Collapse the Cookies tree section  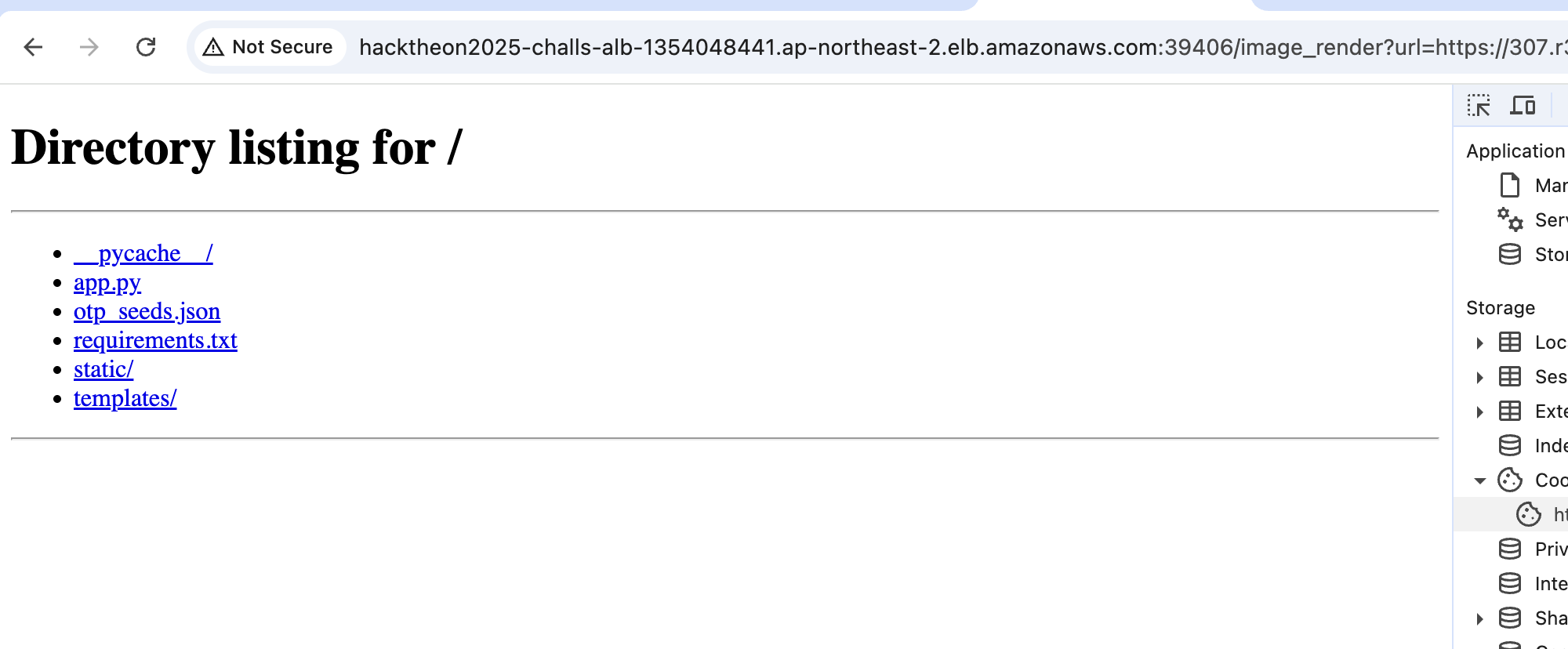point(1479,480)
